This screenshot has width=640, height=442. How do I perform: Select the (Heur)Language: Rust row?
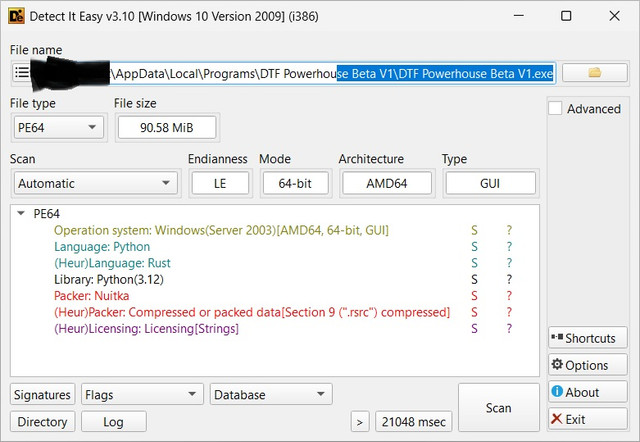(112, 263)
